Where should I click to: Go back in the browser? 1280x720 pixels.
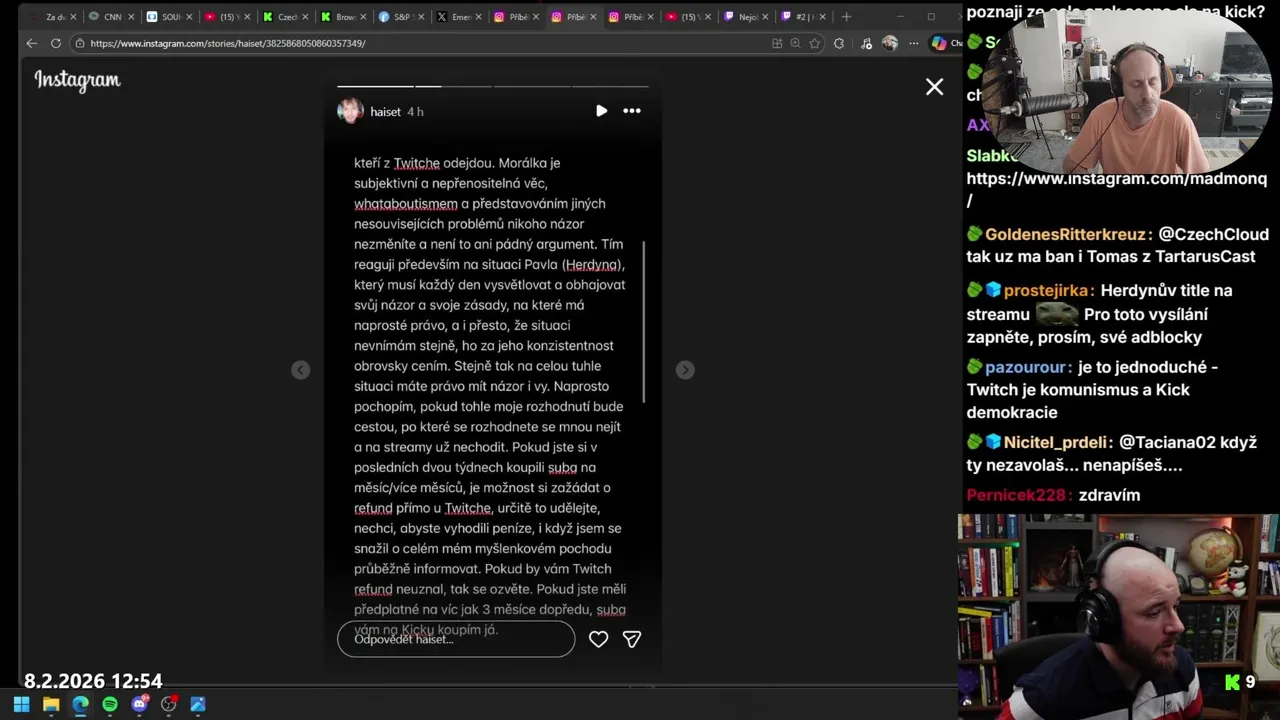(x=31, y=43)
